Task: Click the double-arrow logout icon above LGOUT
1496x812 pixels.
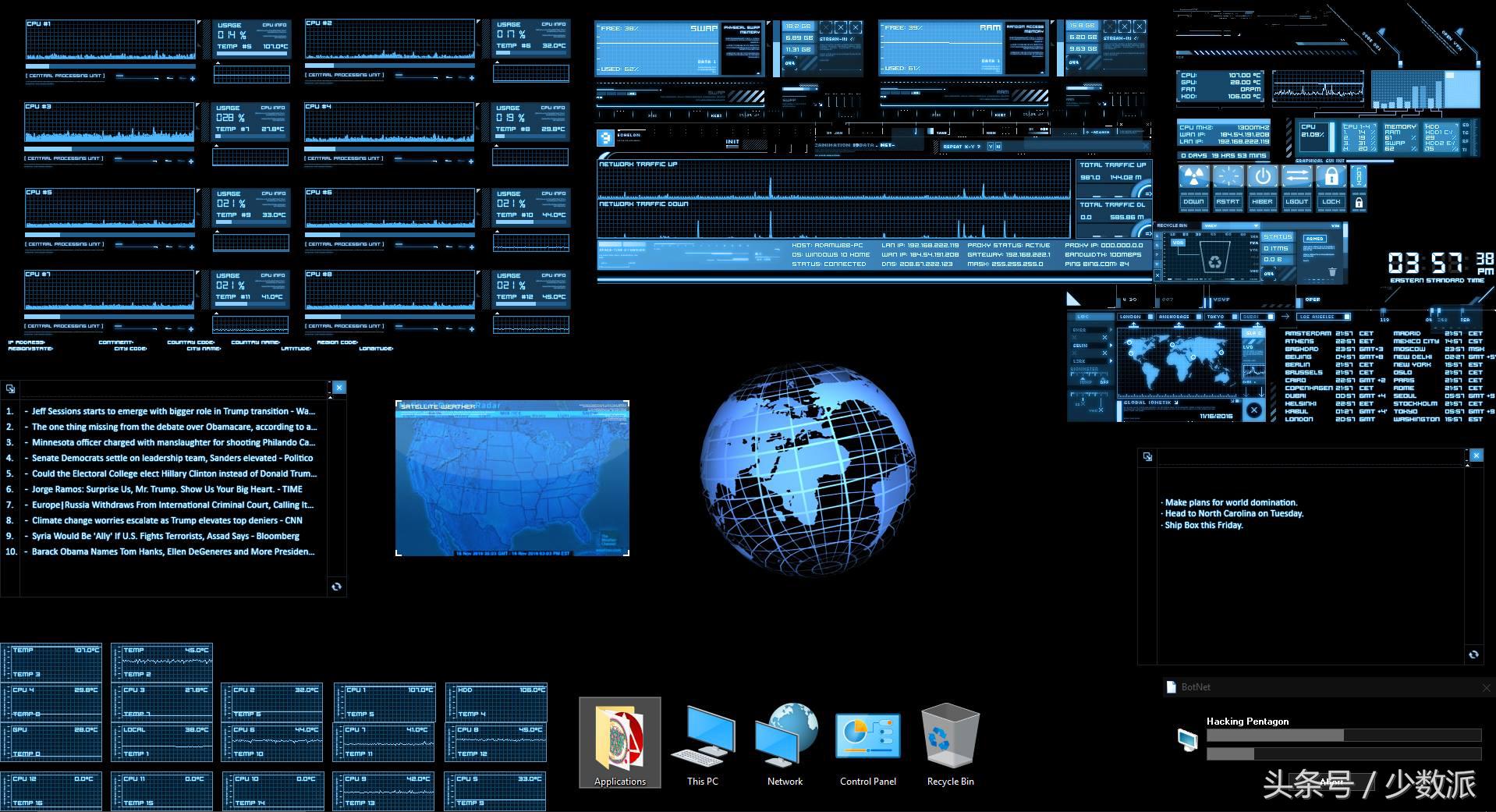Action: tap(1296, 177)
